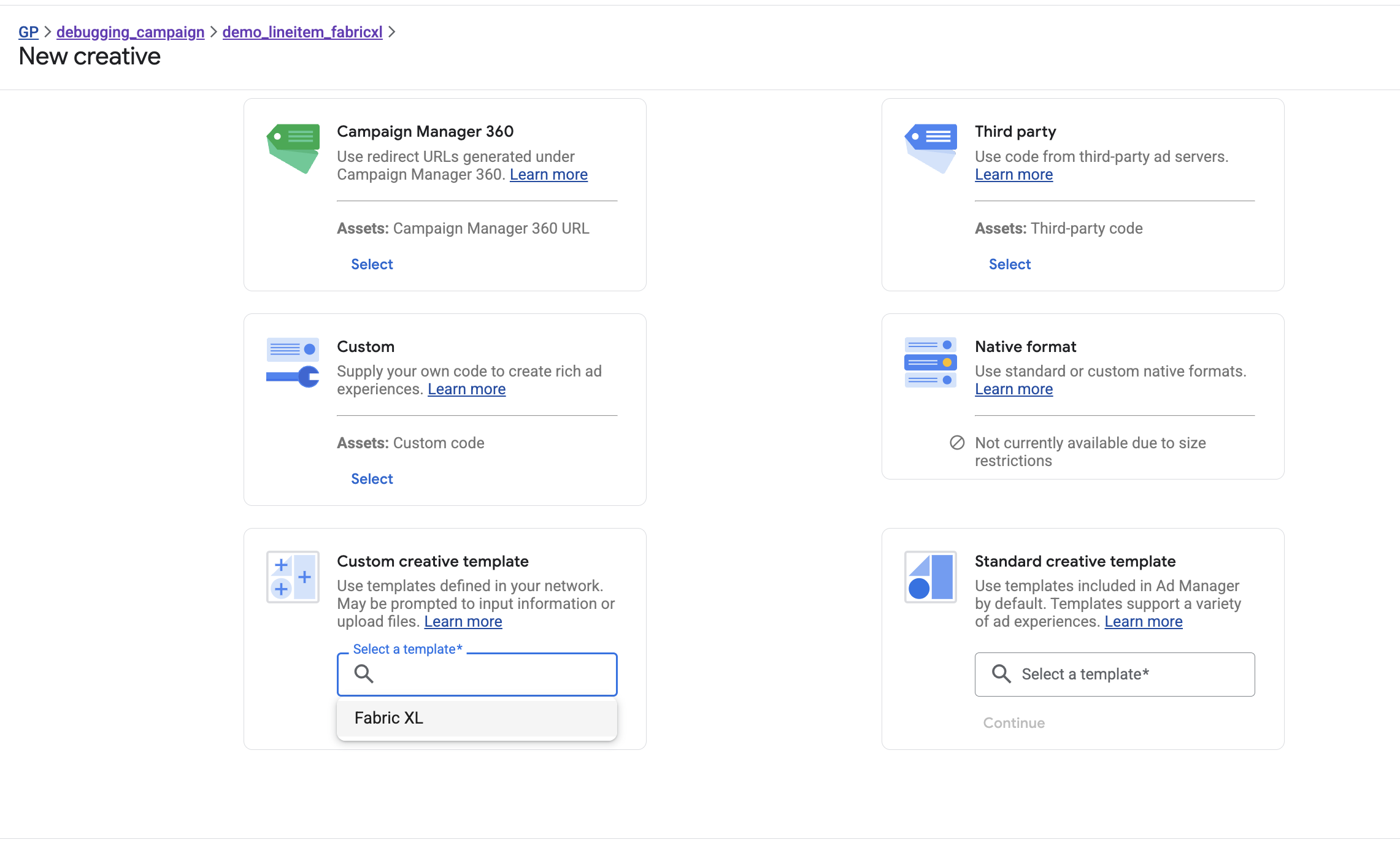This screenshot has height=845, width=1400.
Task: Click the Native format list icon
Action: pyautogui.click(x=931, y=362)
